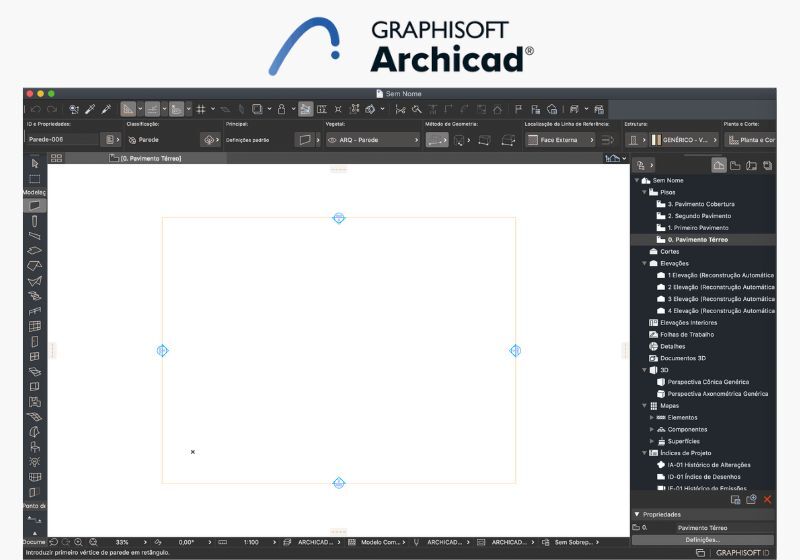
Task: Click the 33% zoom value in the status bar
Action: click(122, 542)
